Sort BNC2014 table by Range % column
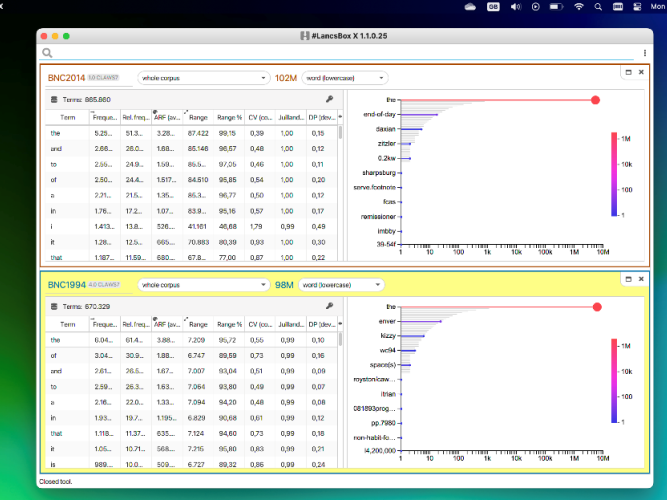 point(229,117)
